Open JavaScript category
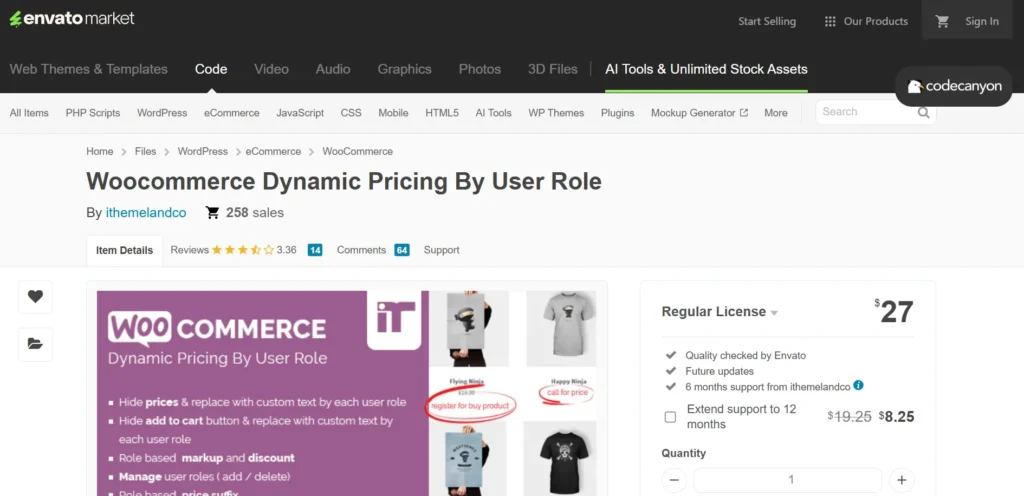 point(300,113)
